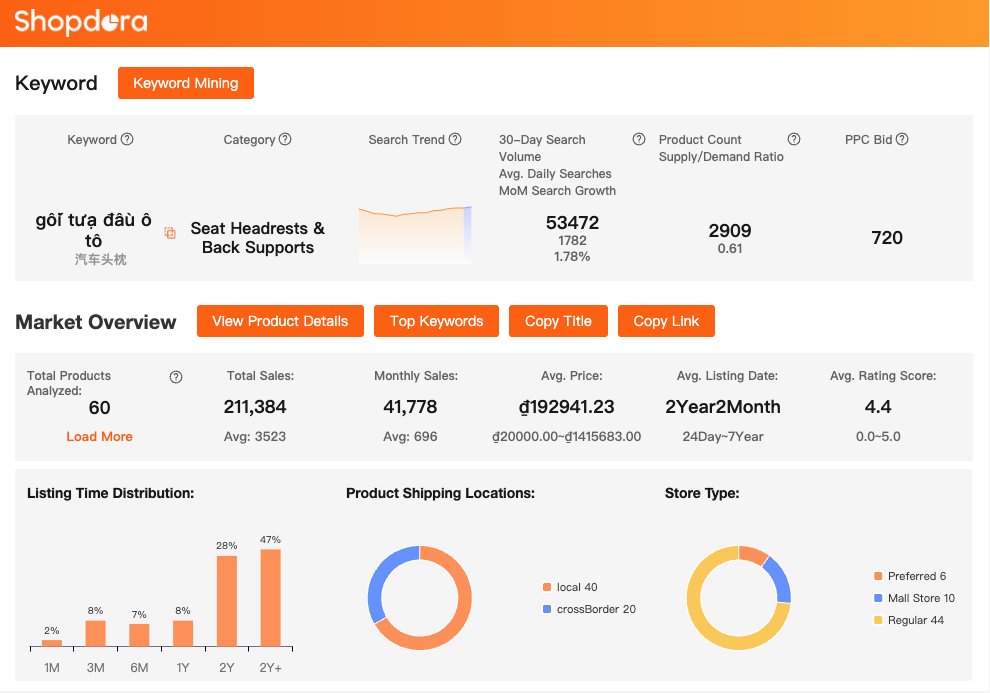Click the Keyword column help icon
The height and width of the screenshot is (693, 990).
[x=127, y=140]
